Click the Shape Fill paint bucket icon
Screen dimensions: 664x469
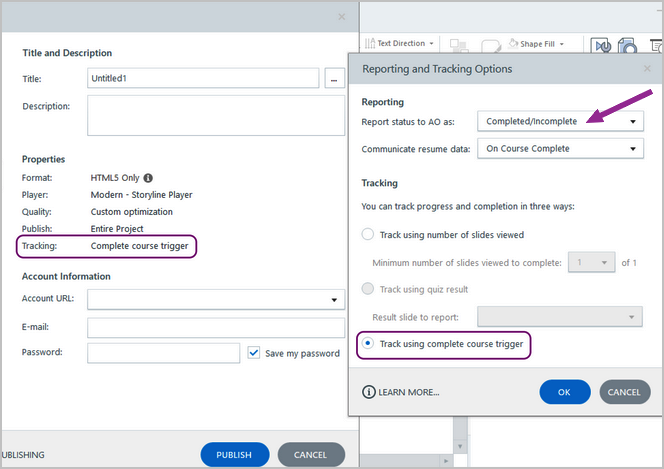(x=513, y=43)
